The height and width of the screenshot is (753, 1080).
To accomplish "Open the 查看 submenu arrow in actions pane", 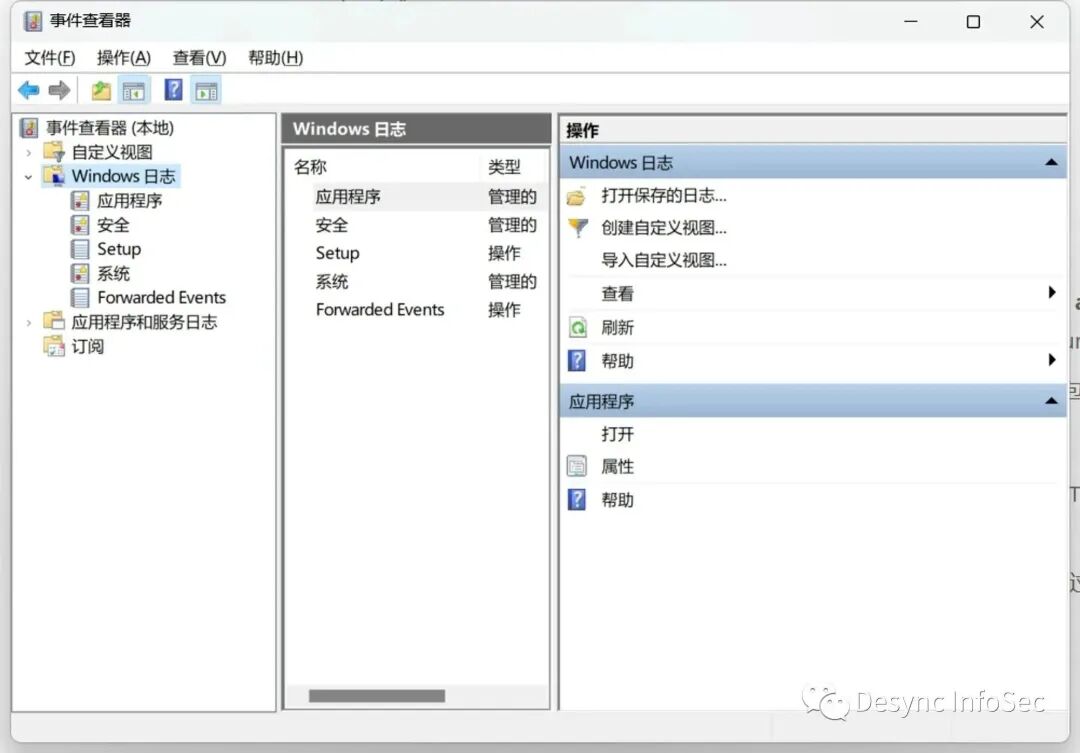I will pyautogui.click(x=1052, y=292).
